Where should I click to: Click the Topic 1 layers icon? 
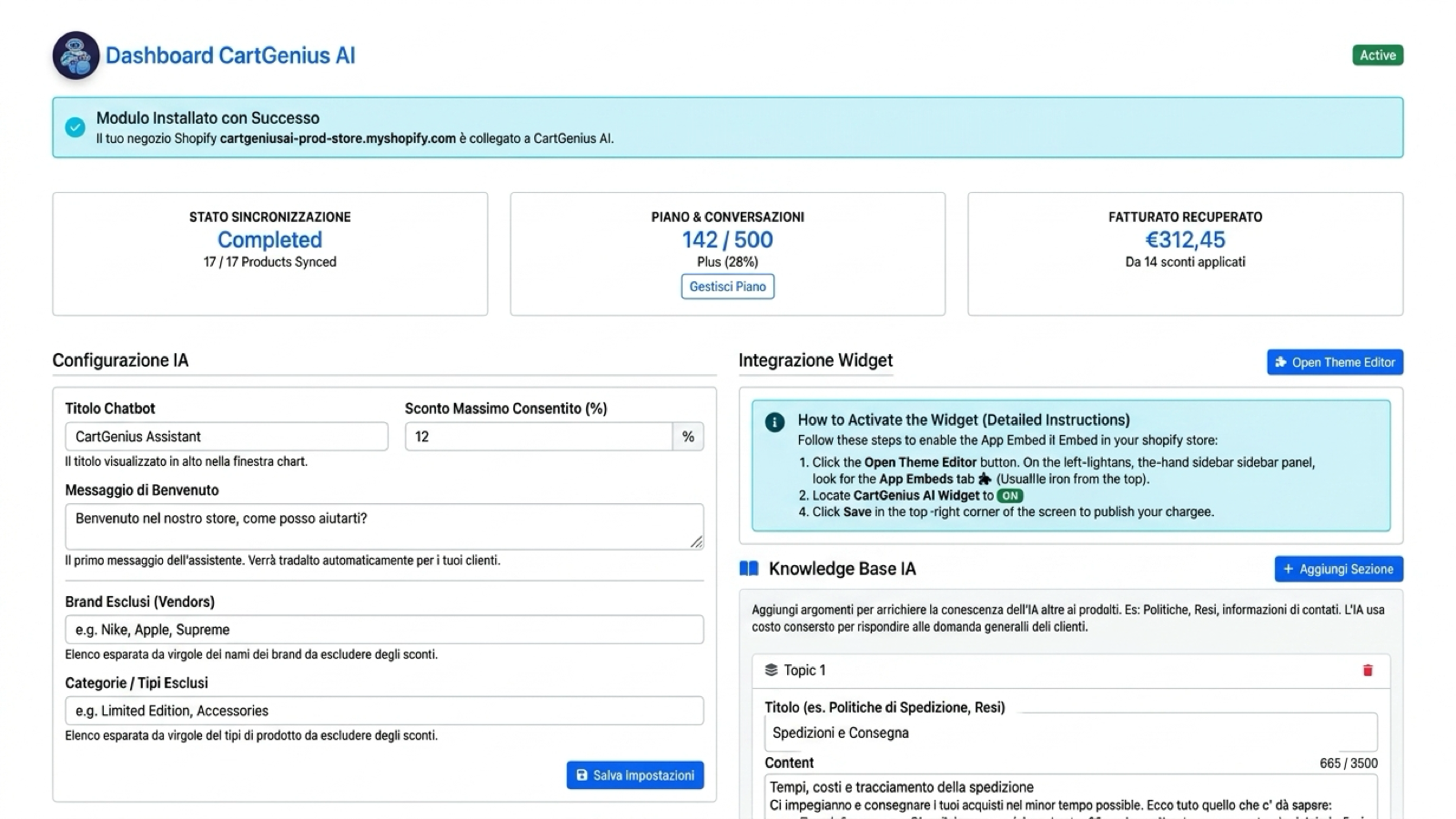coord(771,671)
